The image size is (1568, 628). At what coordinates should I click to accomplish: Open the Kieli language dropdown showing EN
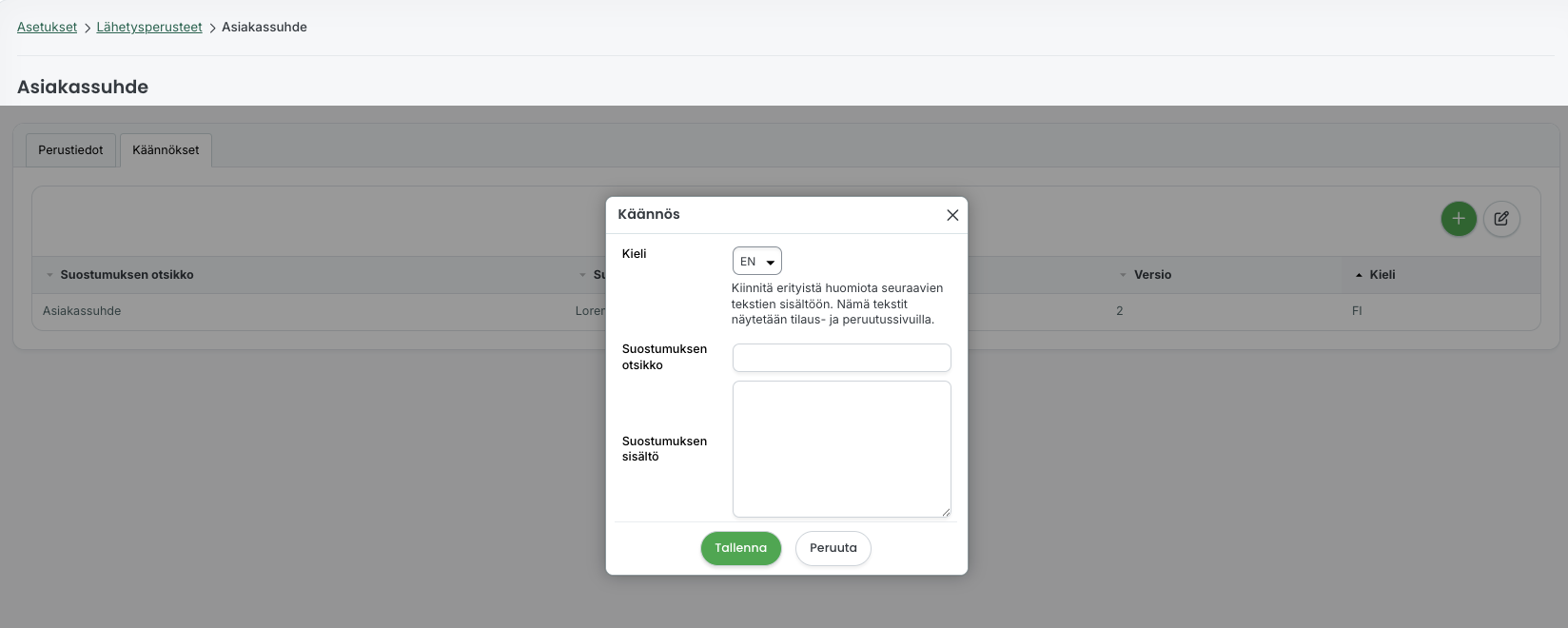[x=757, y=262]
